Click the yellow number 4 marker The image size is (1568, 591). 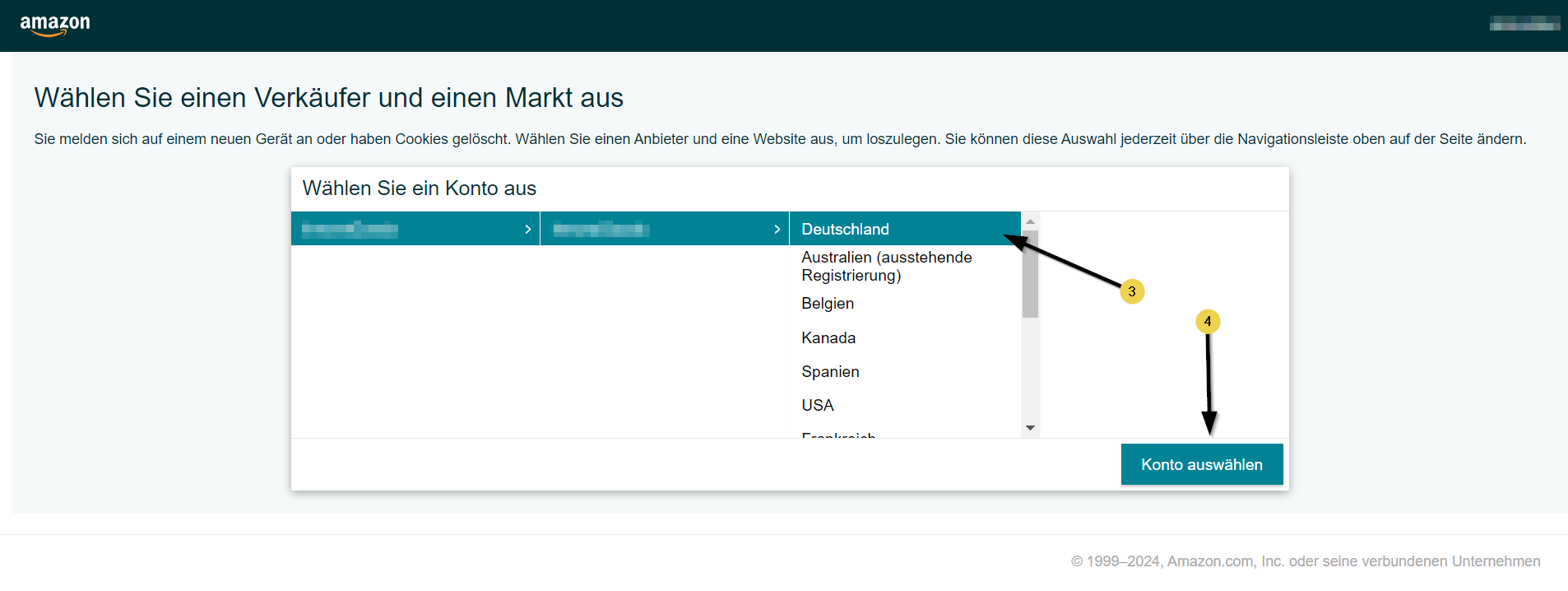(1207, 321)
